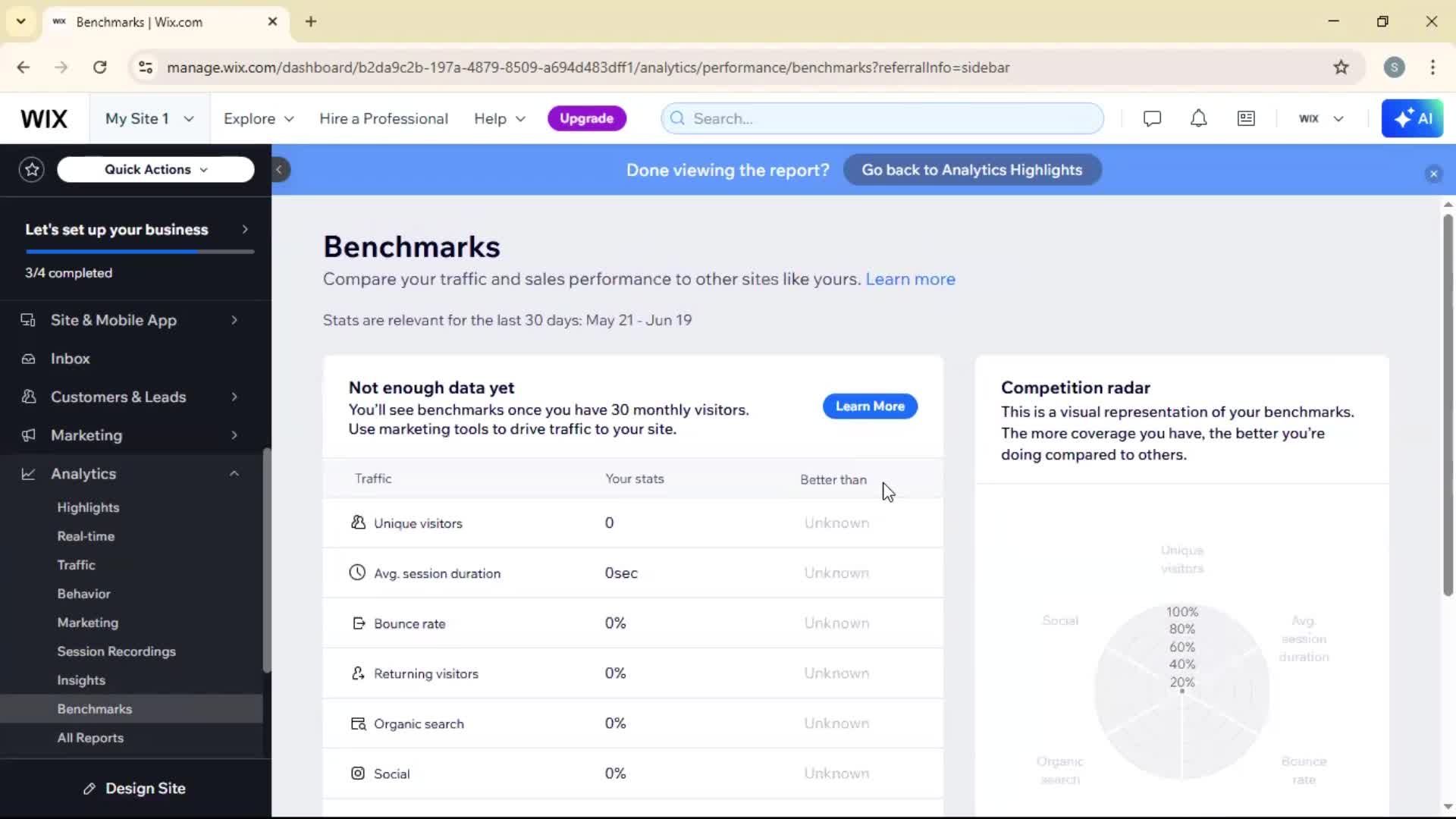Image resolution: width=1456 pixels, height=819 pixels.
Task: Click the Unique visitors row icon
Action: point(358,522)
